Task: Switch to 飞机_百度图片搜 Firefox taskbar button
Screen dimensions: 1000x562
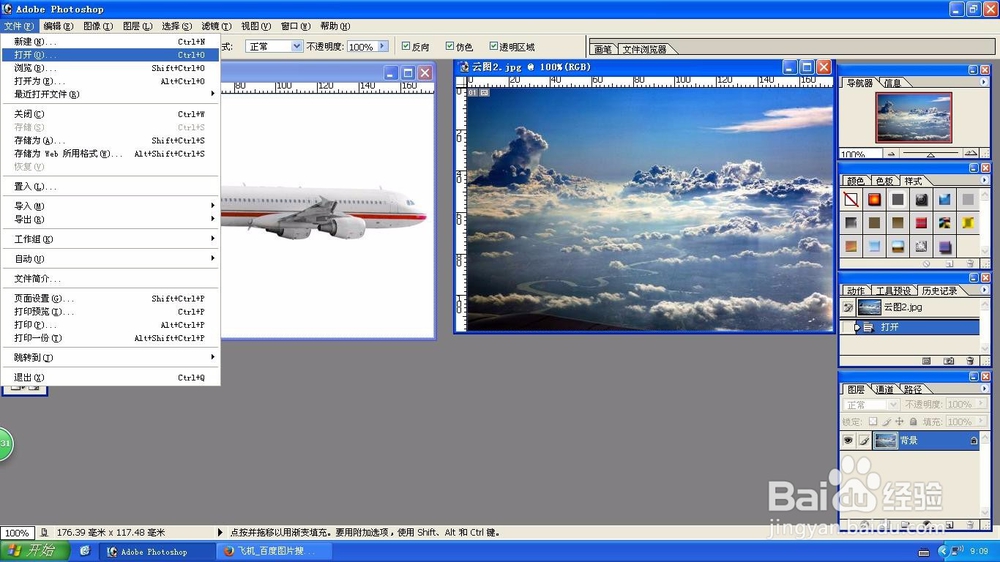Action: click(274, 551)
